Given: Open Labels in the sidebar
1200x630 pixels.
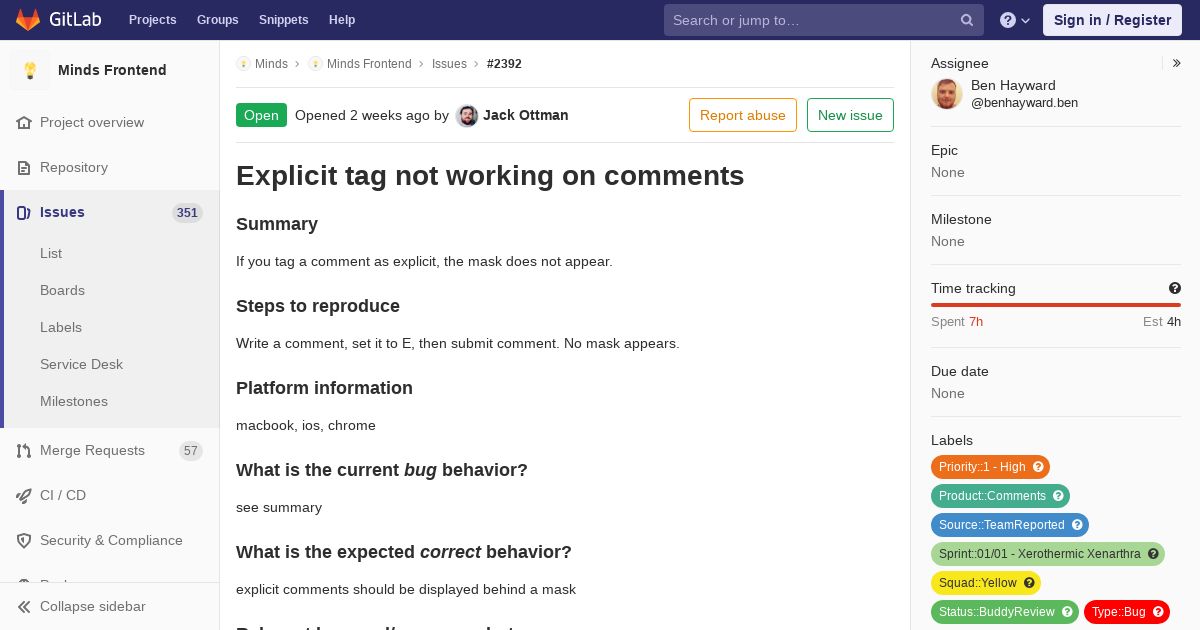Looking at the screenshot, I should [61, 327].
